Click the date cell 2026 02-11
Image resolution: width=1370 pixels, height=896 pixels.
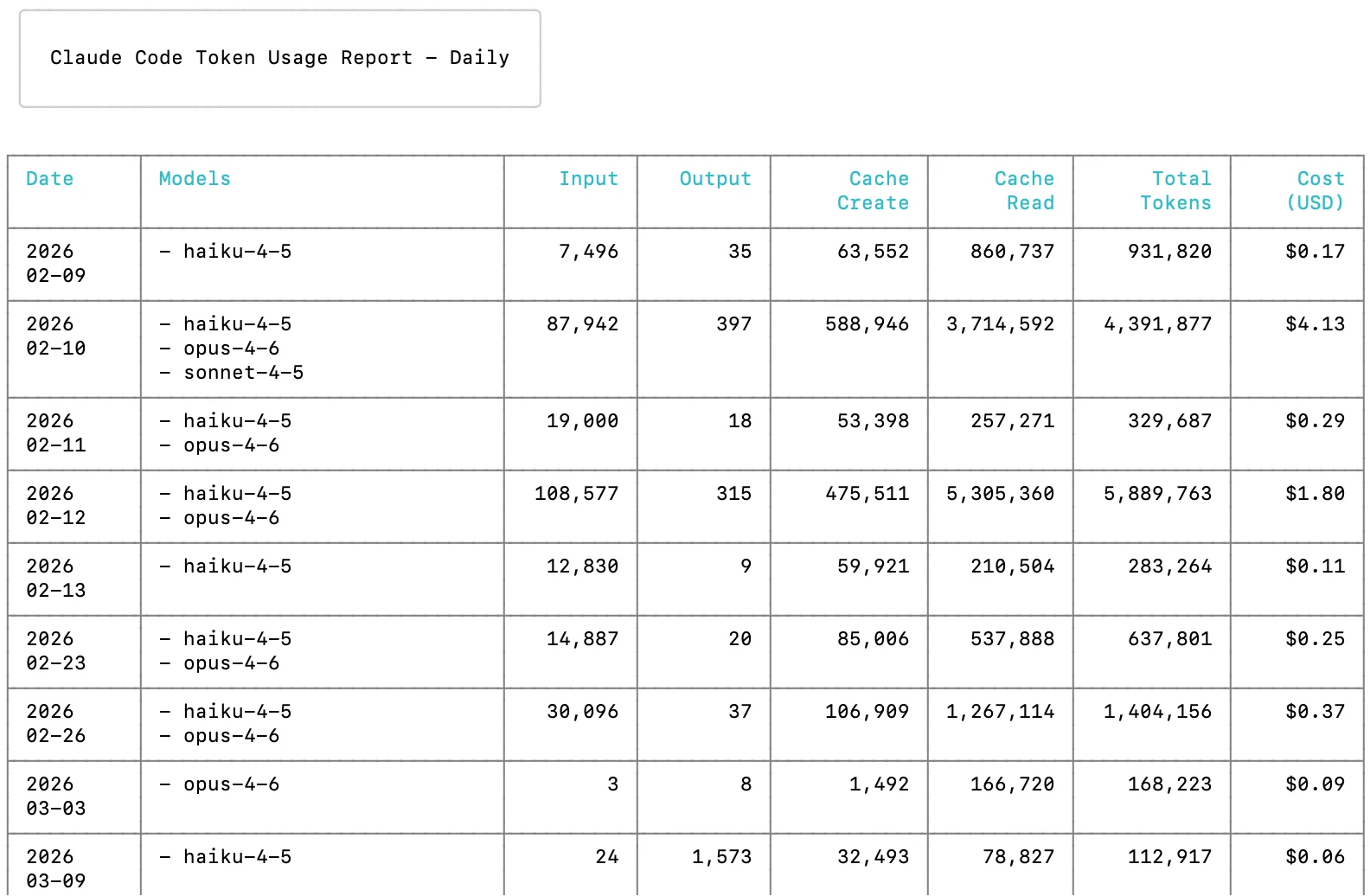(56, 433)
